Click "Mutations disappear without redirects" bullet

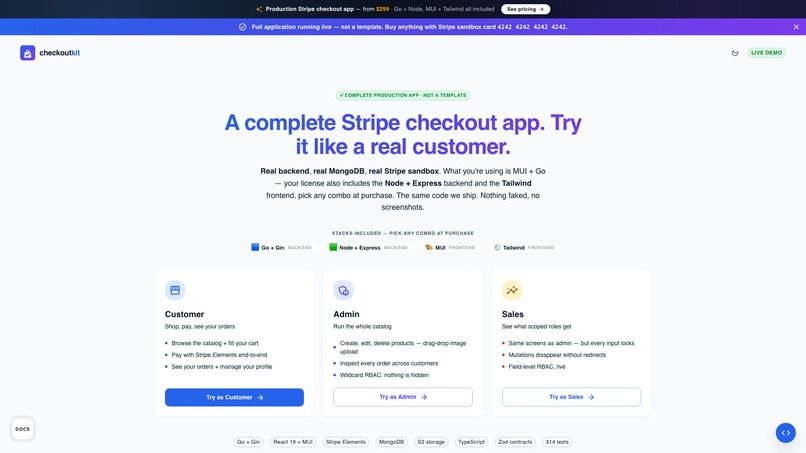pos(557,355)
